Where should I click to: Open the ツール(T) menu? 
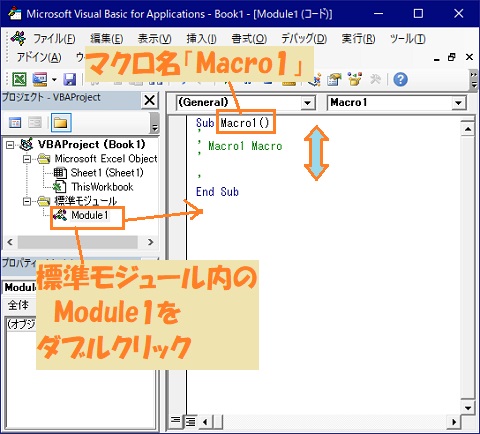(x=408, y=39)
